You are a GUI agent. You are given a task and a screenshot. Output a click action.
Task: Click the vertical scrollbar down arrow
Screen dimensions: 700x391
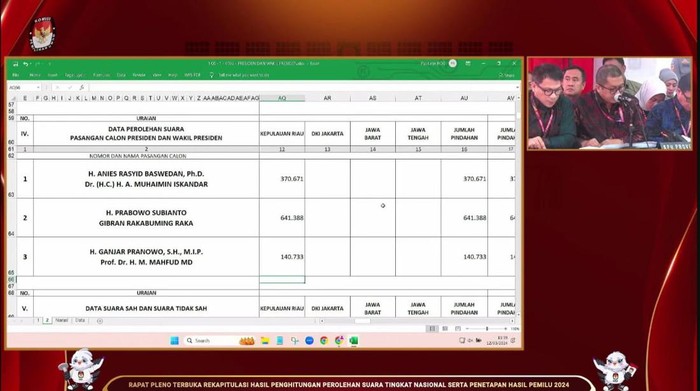click(x=518, y=314)
